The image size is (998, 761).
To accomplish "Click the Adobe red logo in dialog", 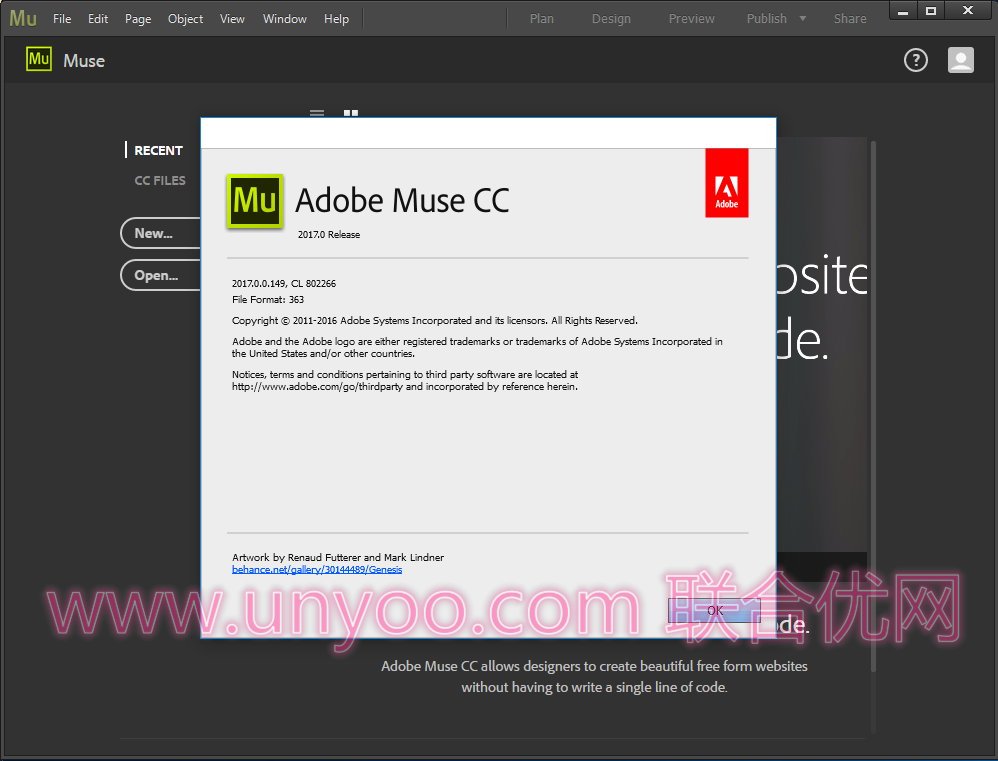I will (x=726, y=183).
